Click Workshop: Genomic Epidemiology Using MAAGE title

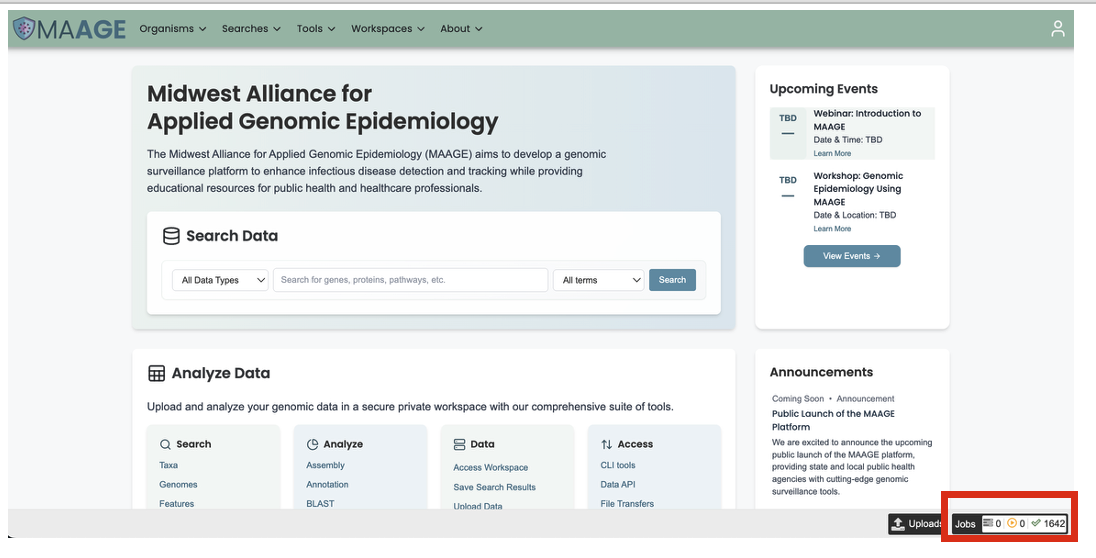(858, 189)
